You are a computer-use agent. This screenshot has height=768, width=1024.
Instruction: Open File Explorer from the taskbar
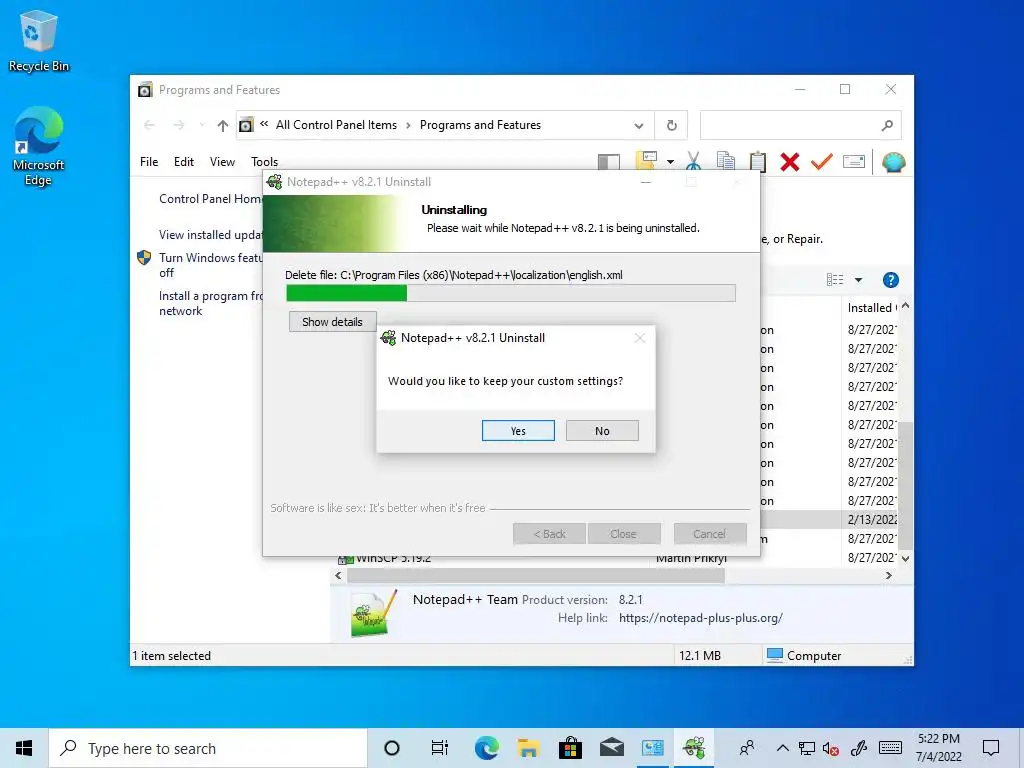528,748
